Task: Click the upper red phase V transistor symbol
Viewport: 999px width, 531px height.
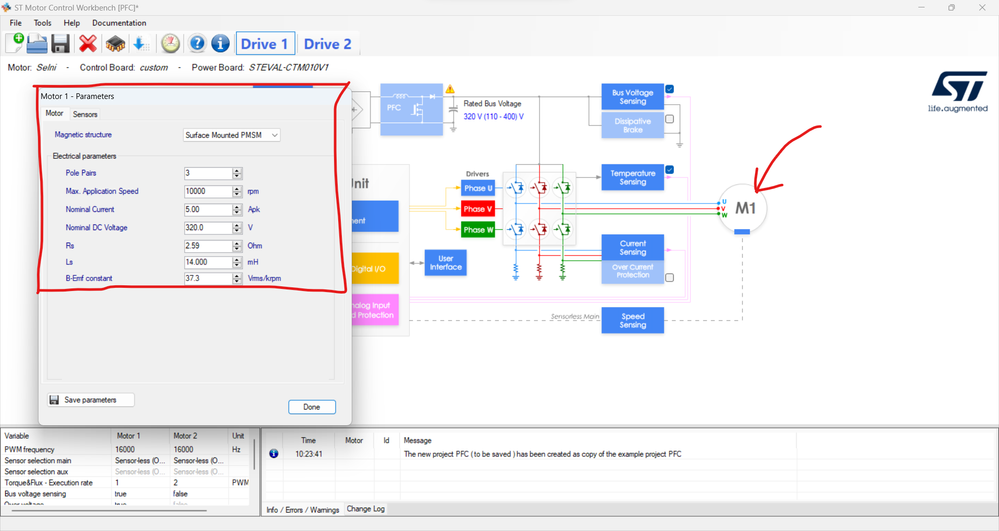Action: [x=539, y=187]
